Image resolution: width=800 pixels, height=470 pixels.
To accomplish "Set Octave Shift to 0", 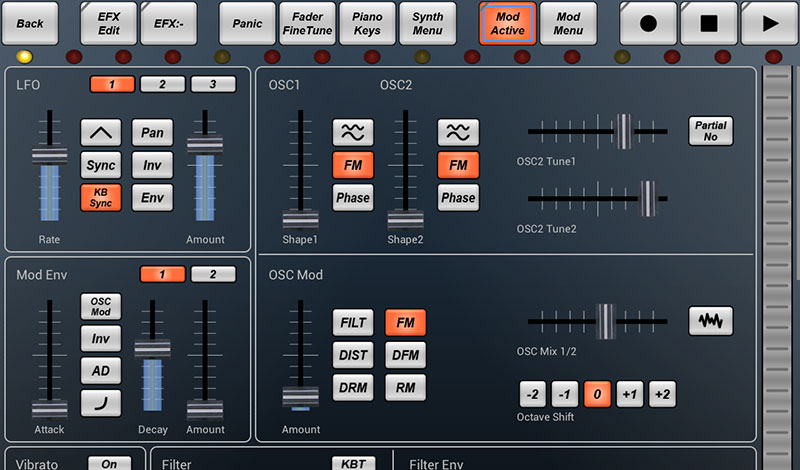I will (x=597, y=394).
